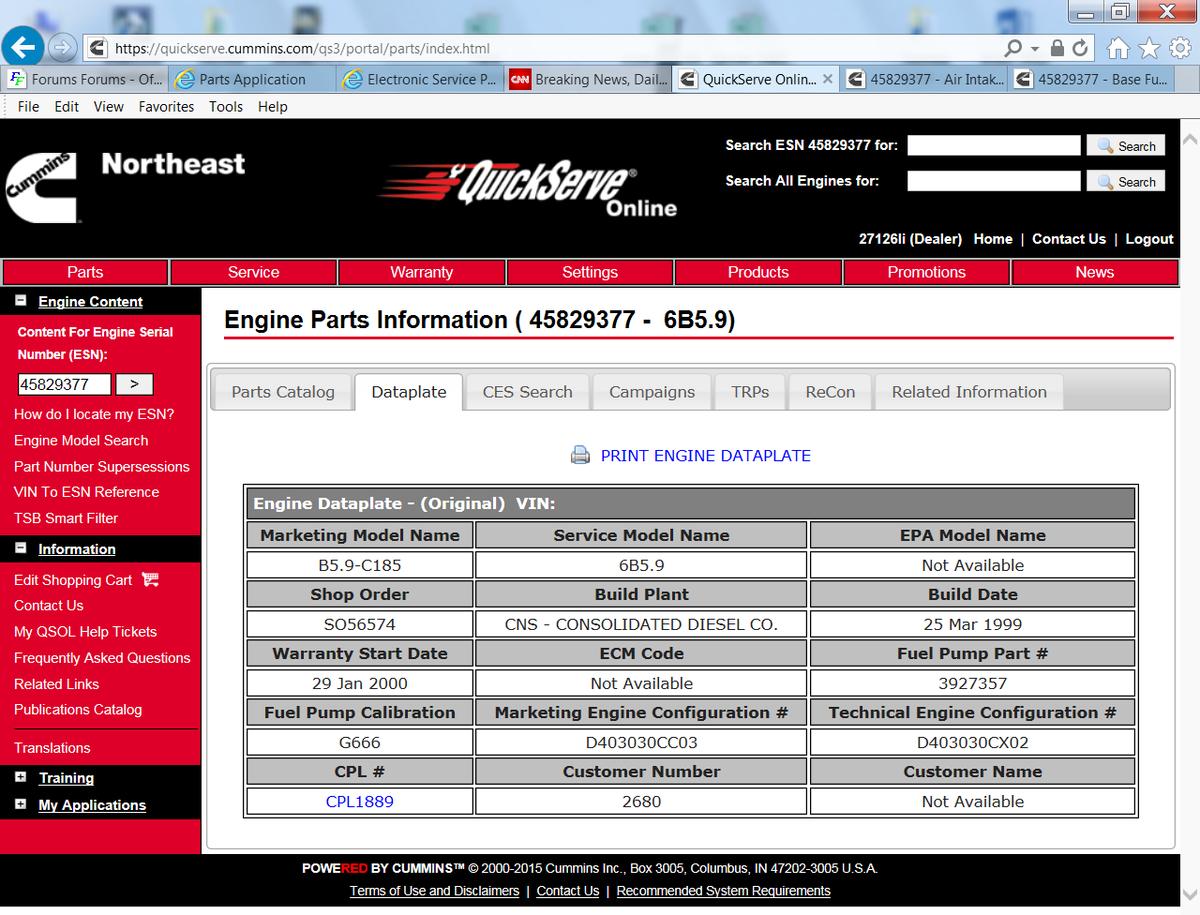Open Part Number Supersessions
The width and height of the screenshot is (1200, 915).
(x=101, y=466)
